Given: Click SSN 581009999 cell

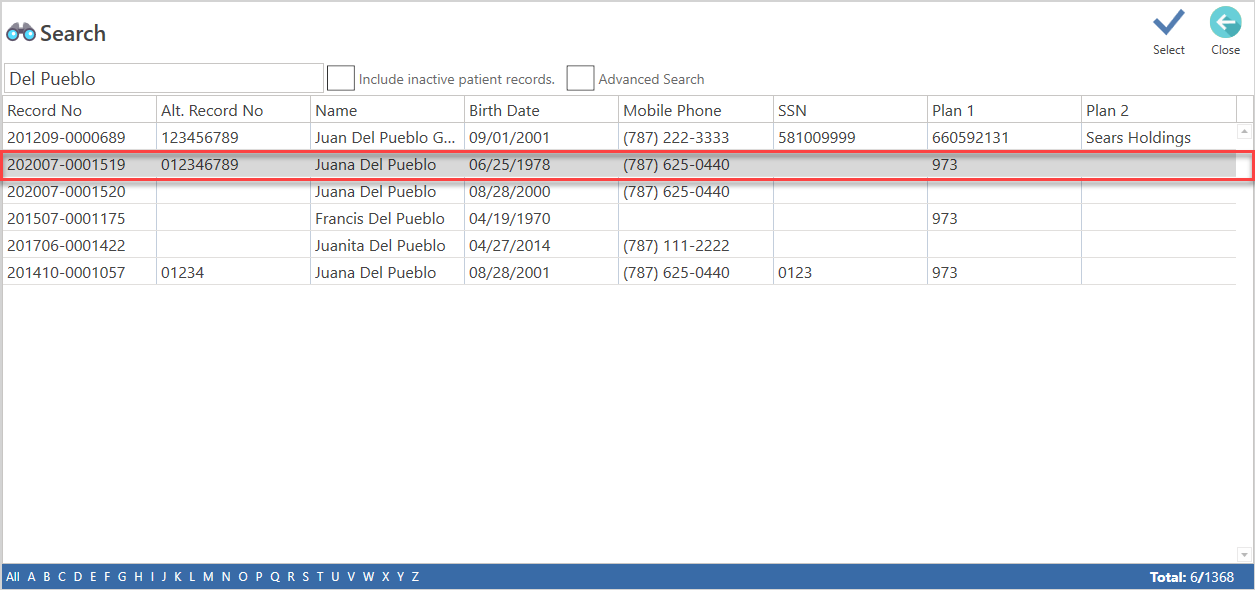Looking at the screenshot, I should coord(850,137).
